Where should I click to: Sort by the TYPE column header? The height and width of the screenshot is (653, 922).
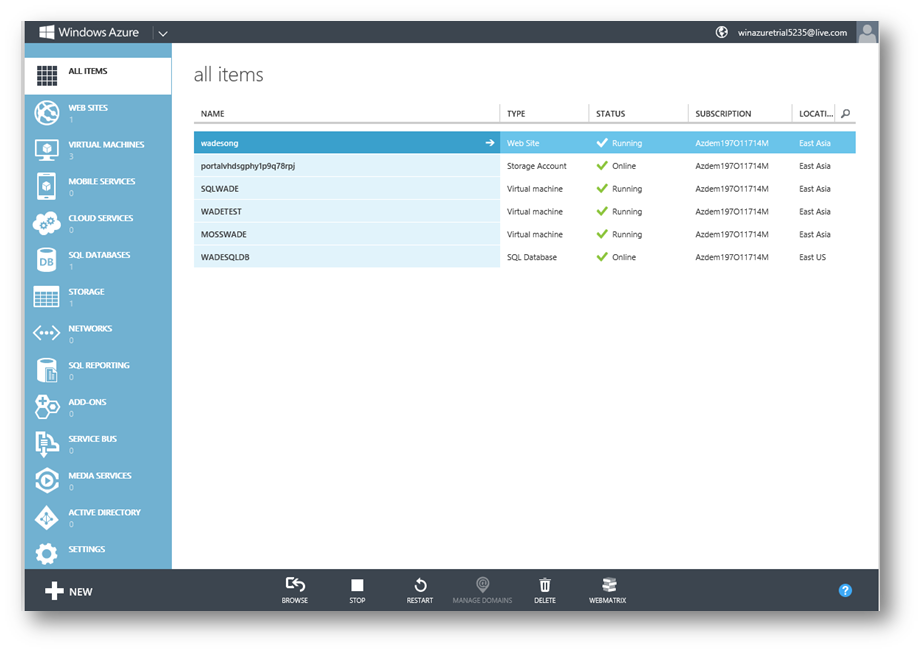click(x=516, y=113)
